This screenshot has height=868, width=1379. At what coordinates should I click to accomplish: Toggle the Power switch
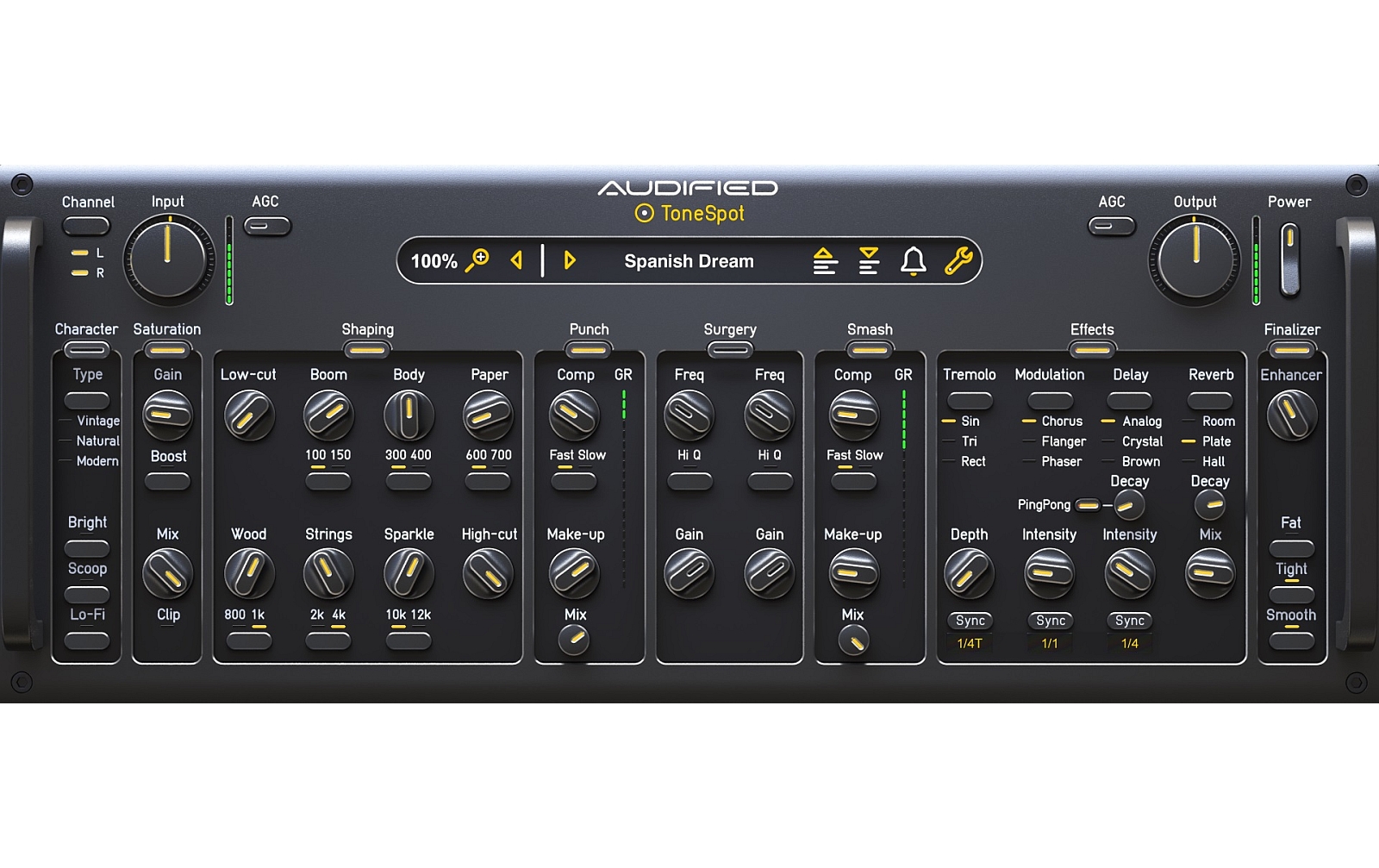pos(1289,259)
